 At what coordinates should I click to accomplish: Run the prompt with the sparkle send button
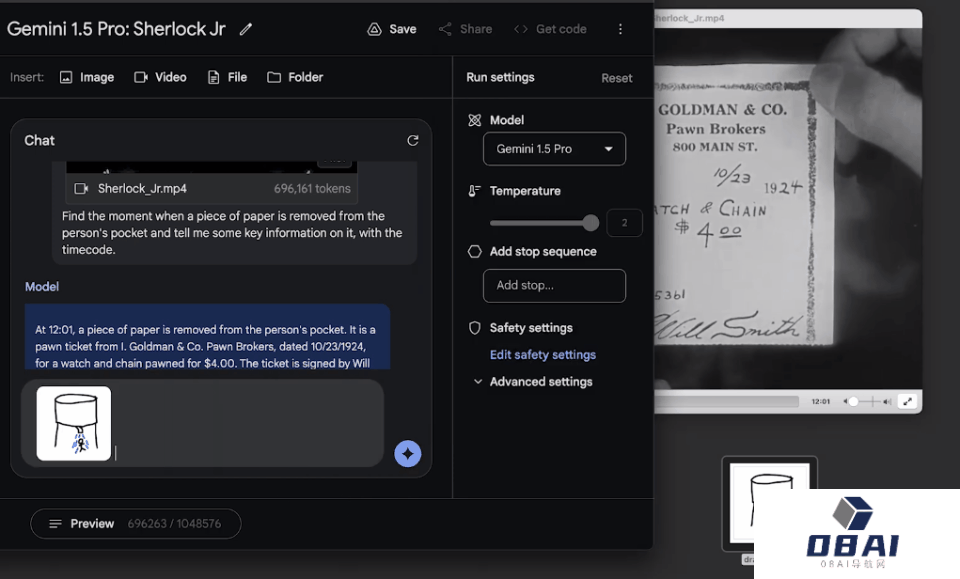[408, 454]
